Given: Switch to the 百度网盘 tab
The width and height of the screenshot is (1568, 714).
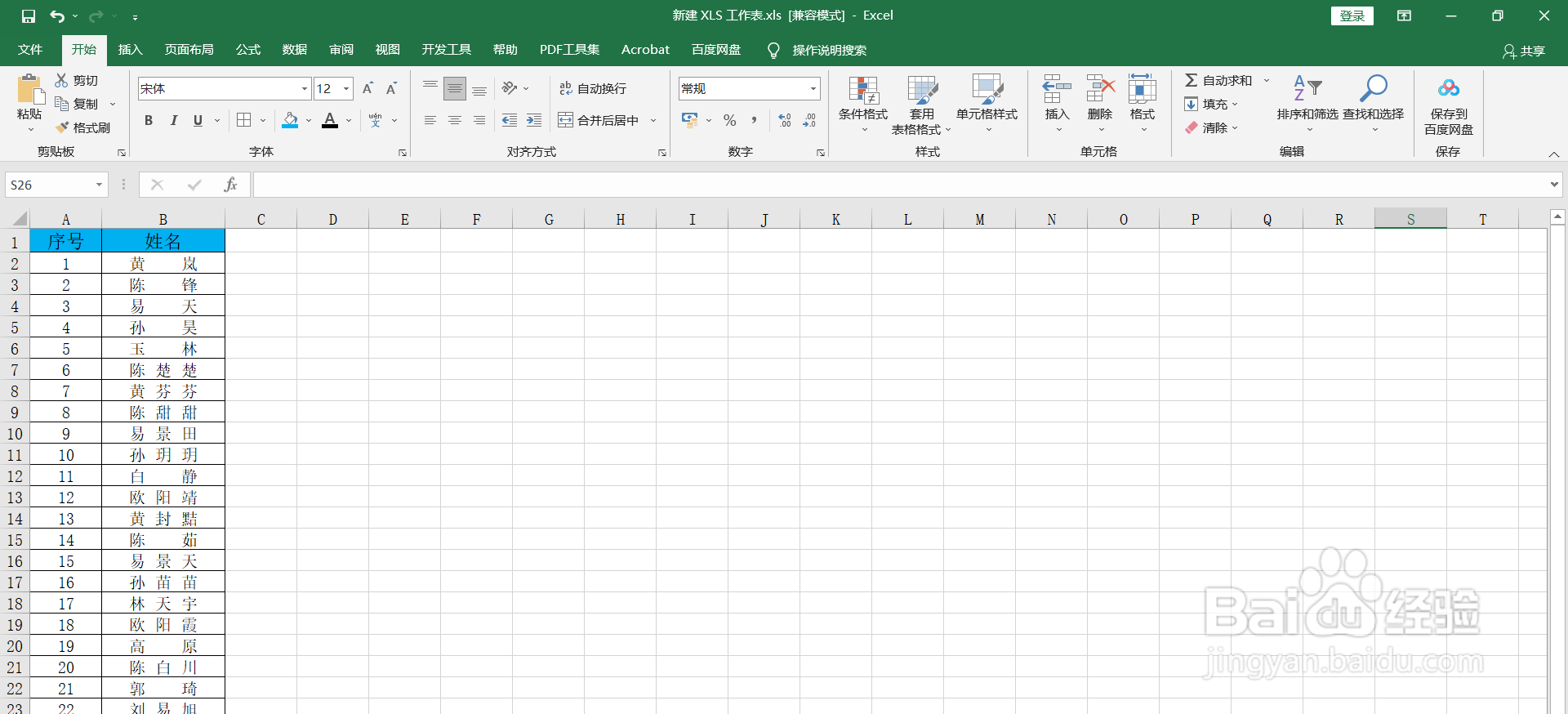Looking at the screenshot, I should (716, 50).
